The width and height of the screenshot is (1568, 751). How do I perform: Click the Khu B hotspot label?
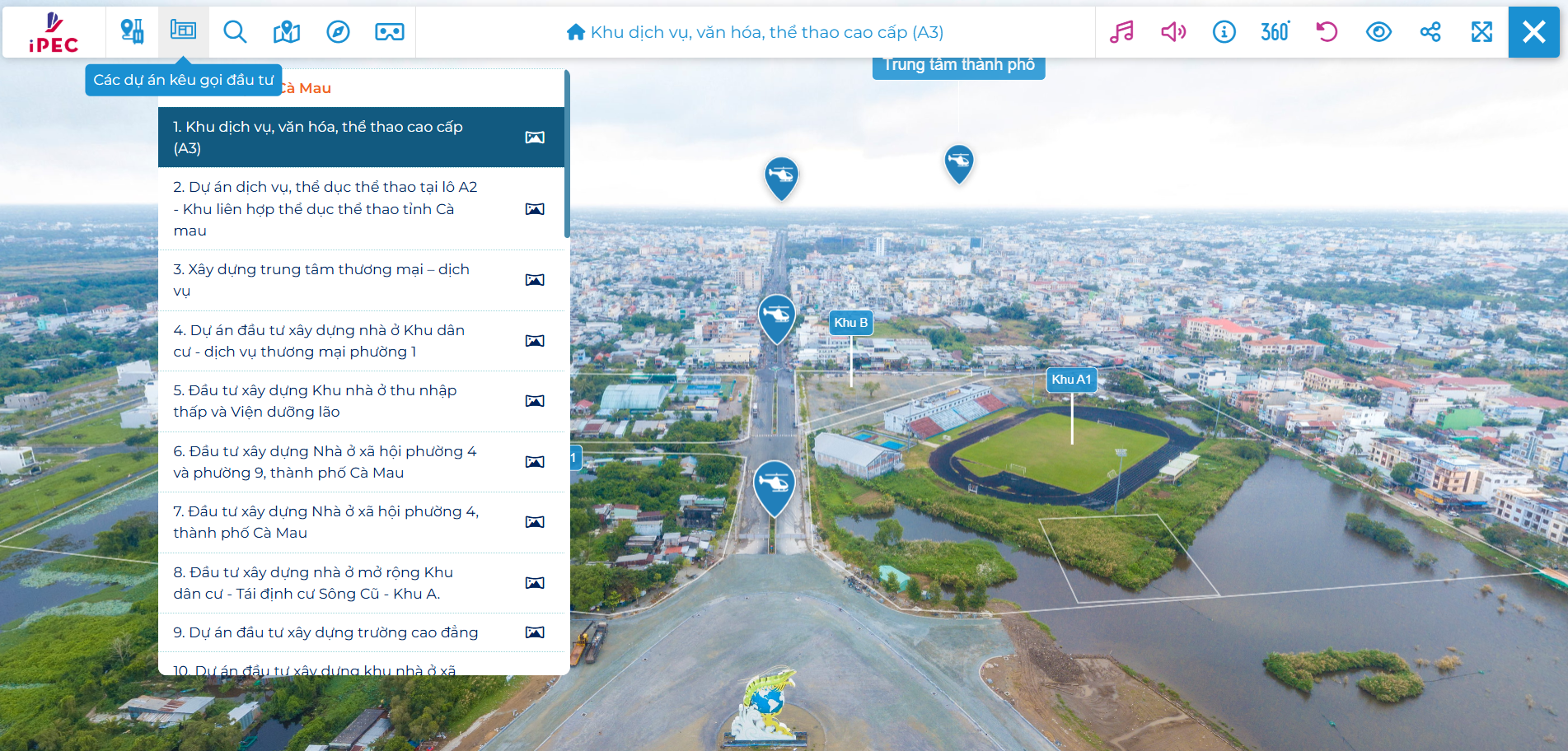pyautogui.click(x=850, y=323)
